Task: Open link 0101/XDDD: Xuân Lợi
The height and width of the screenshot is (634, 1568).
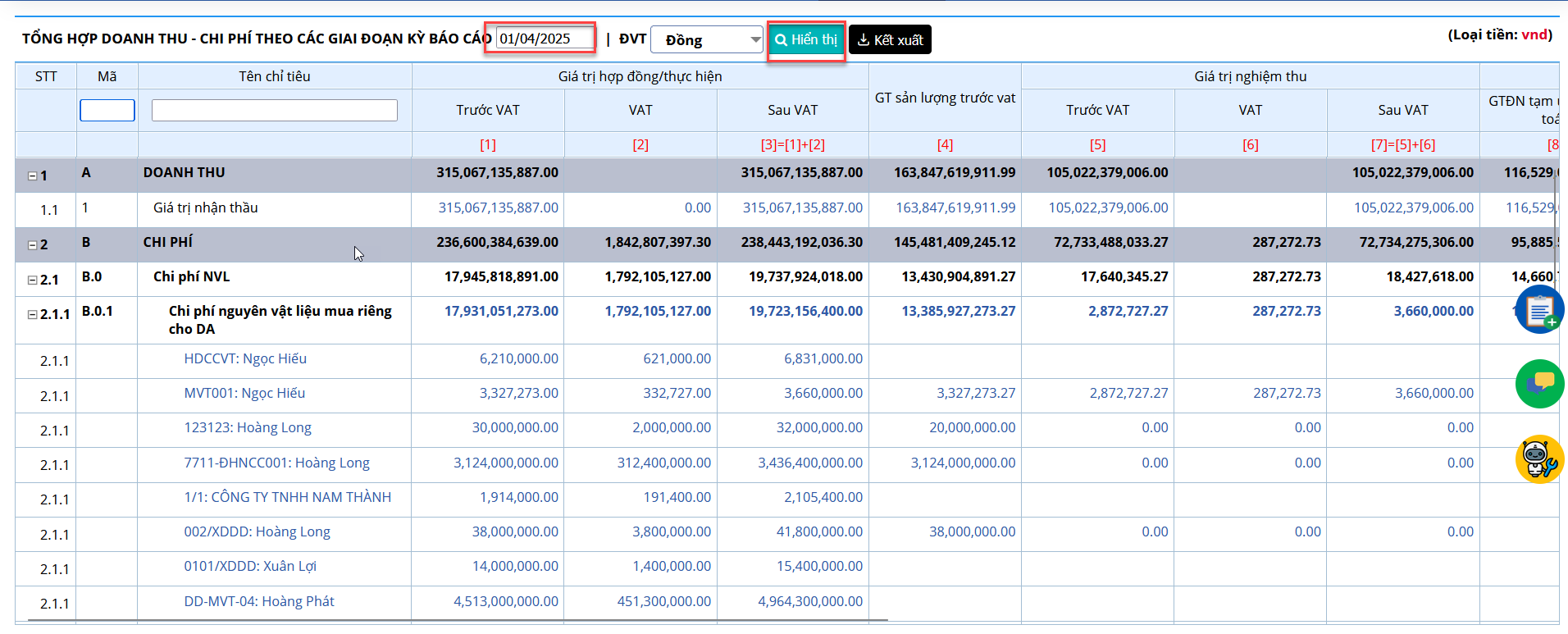Action: tap(250, 566)
